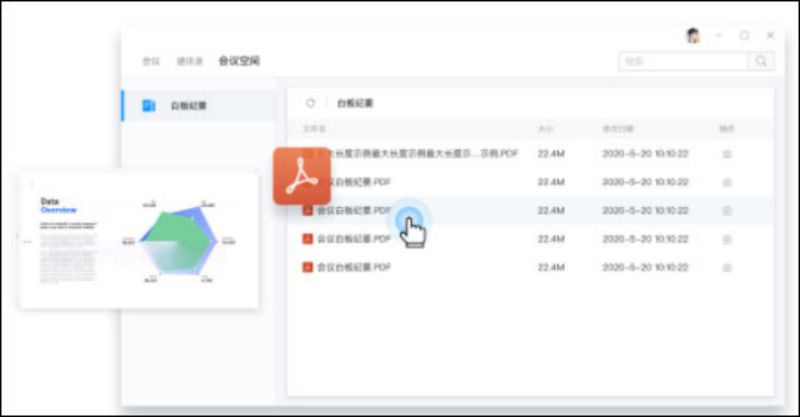Refresh the 白板纪要 file list
800x417 pixels.
(310, 103)
